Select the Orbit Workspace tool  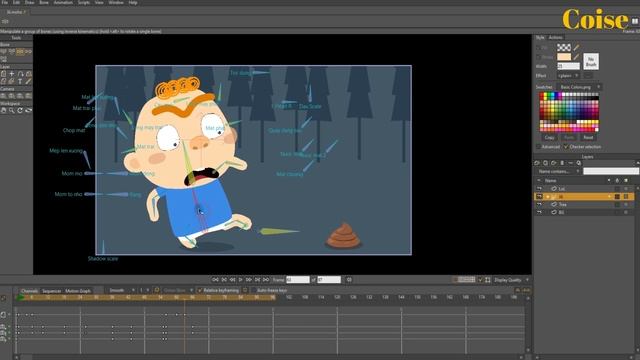(x=28, y=111)
